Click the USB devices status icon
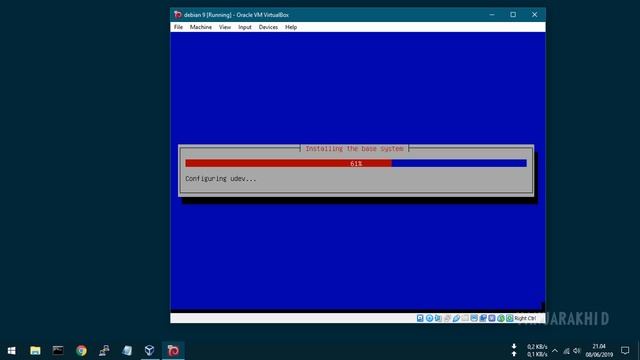 click(456, 318)
